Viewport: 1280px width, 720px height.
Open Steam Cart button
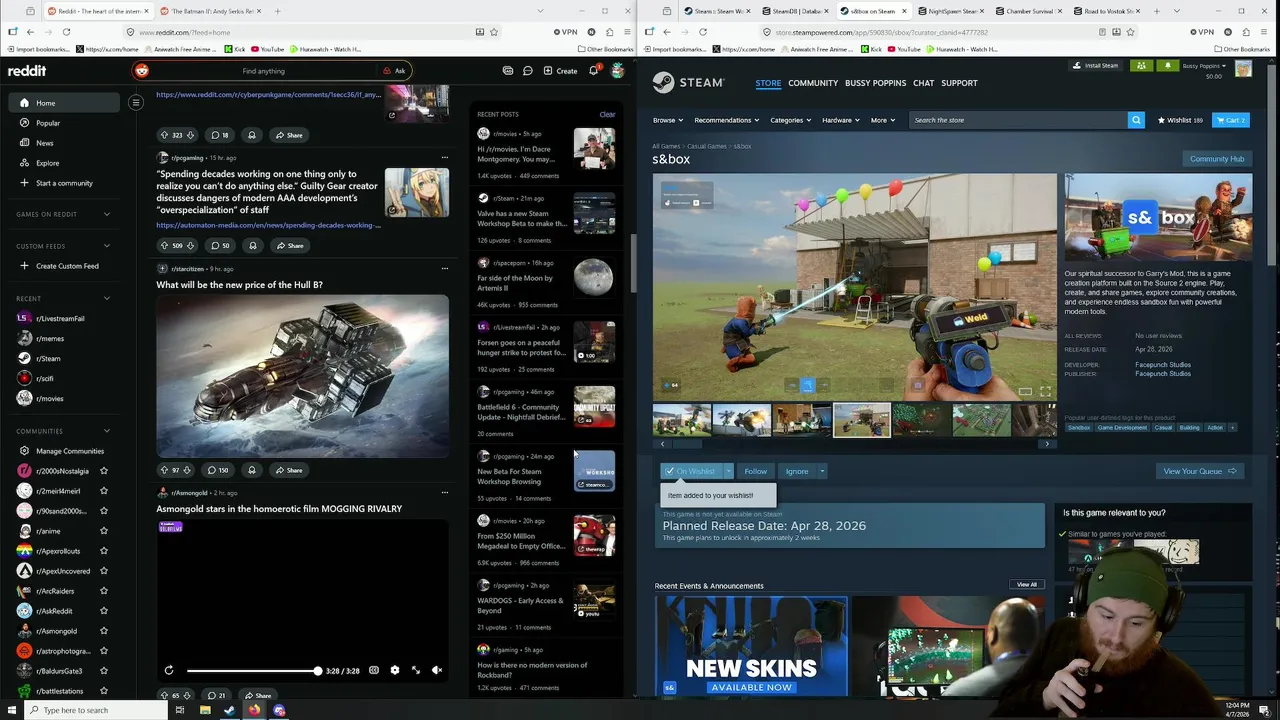click(1231, 120)
